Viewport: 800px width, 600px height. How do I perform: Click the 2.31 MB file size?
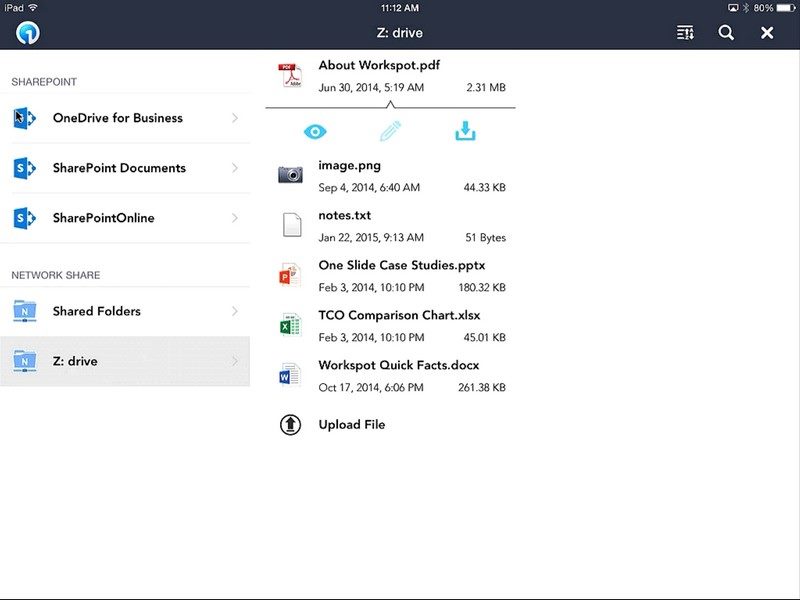tap(486, 88)
